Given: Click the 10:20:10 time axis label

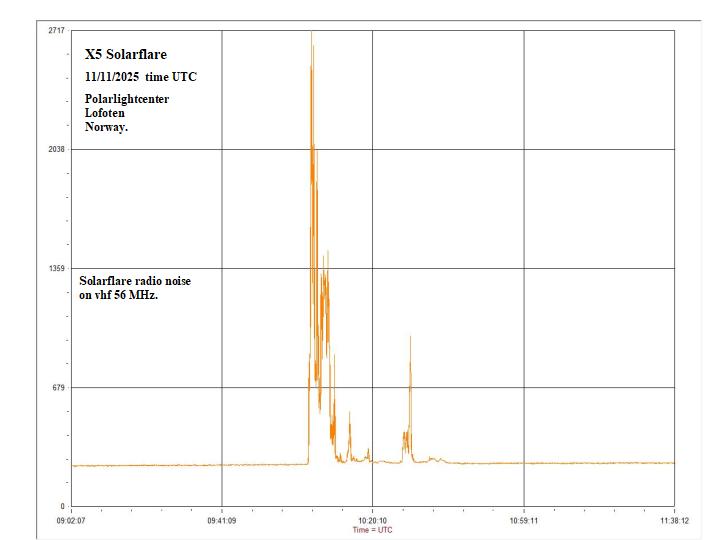Looking at the screenshot, I should pos(371,520).
